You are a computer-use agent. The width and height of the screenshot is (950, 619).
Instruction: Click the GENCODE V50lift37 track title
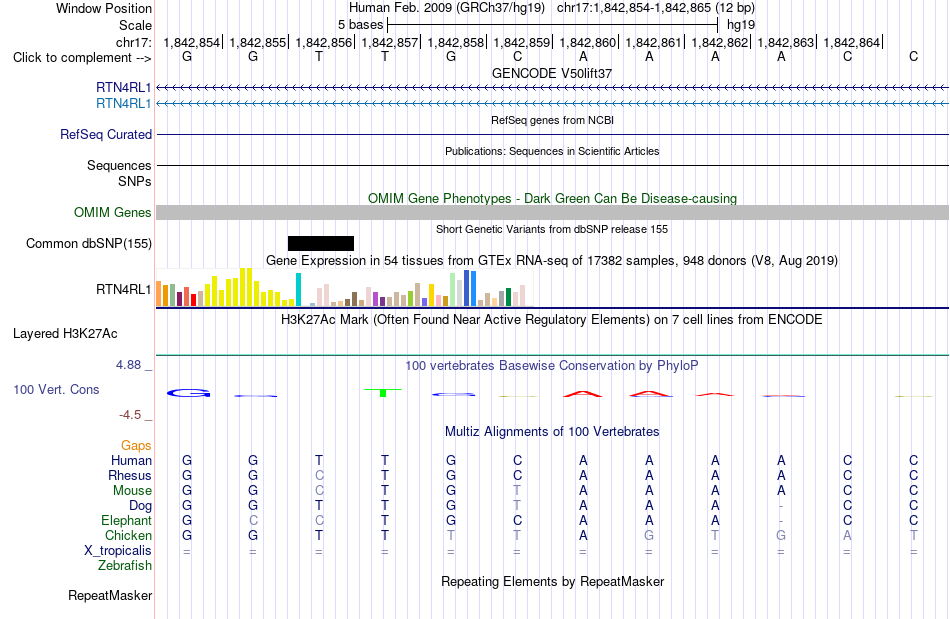[552, 73]
